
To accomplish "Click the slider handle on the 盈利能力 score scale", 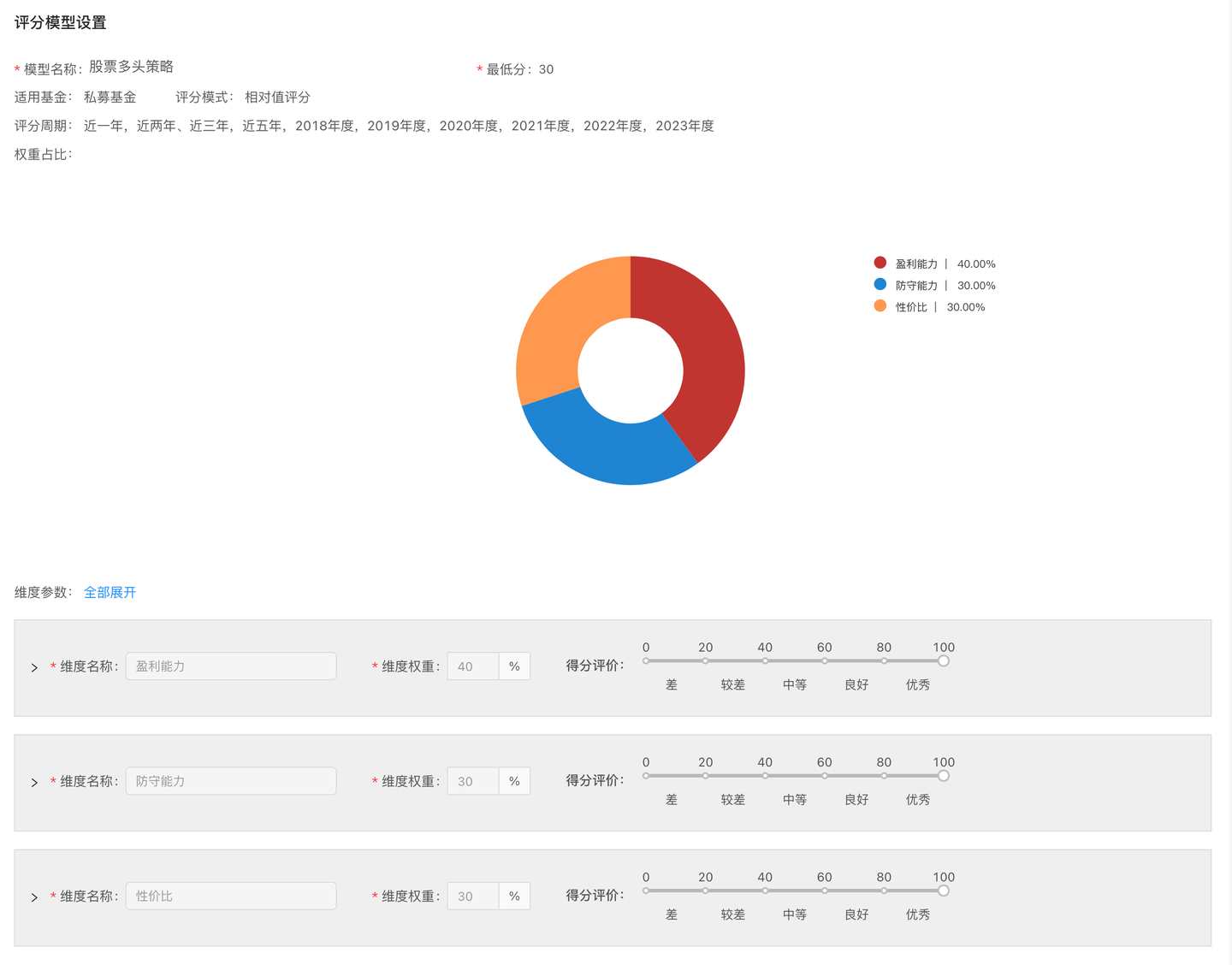I will coord(944,660).
